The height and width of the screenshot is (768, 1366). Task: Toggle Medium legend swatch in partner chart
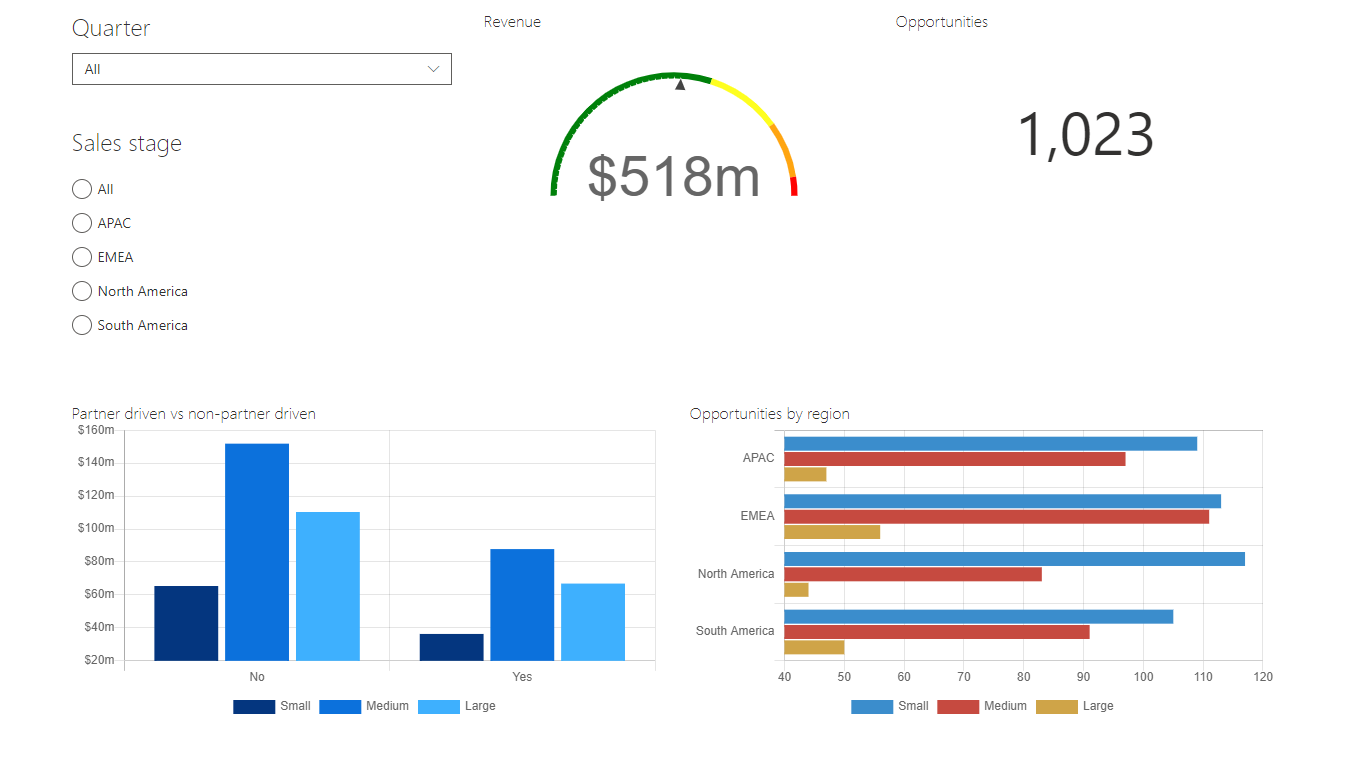click(x=340, y=707)
